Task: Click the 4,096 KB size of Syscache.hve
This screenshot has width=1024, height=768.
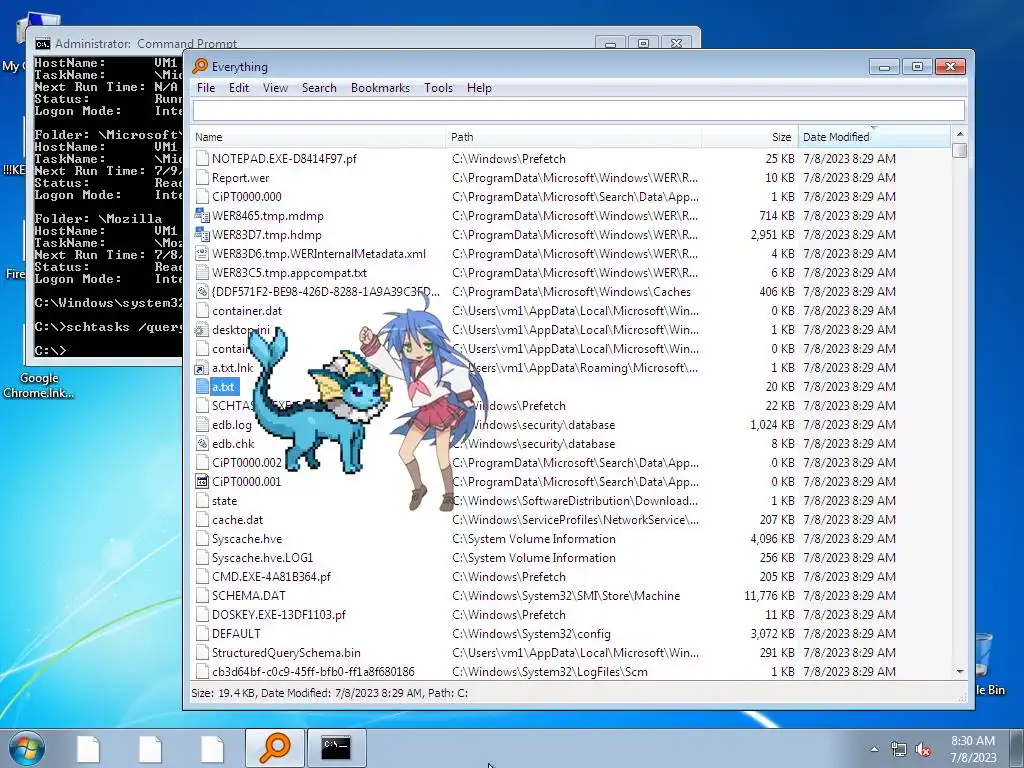Action: [773, 539]
